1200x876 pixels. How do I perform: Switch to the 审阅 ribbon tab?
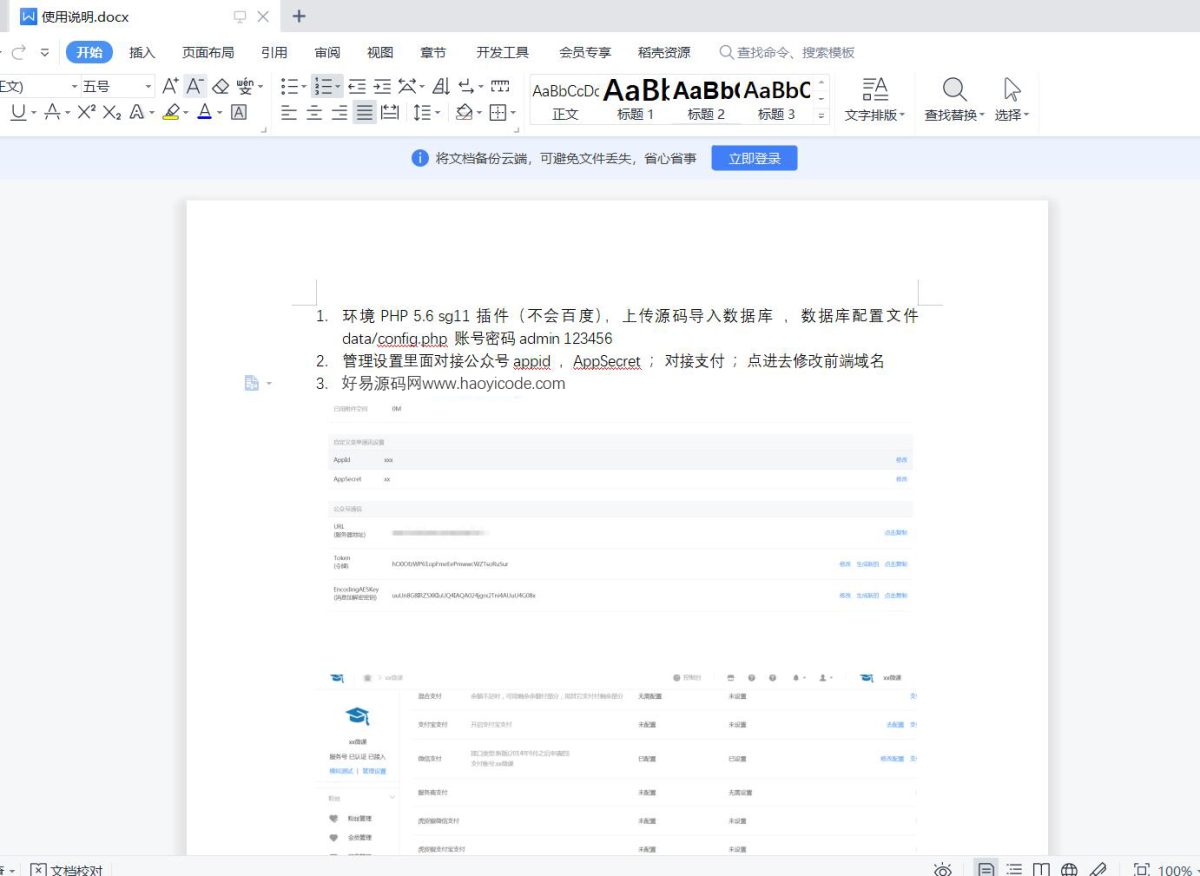327,52
